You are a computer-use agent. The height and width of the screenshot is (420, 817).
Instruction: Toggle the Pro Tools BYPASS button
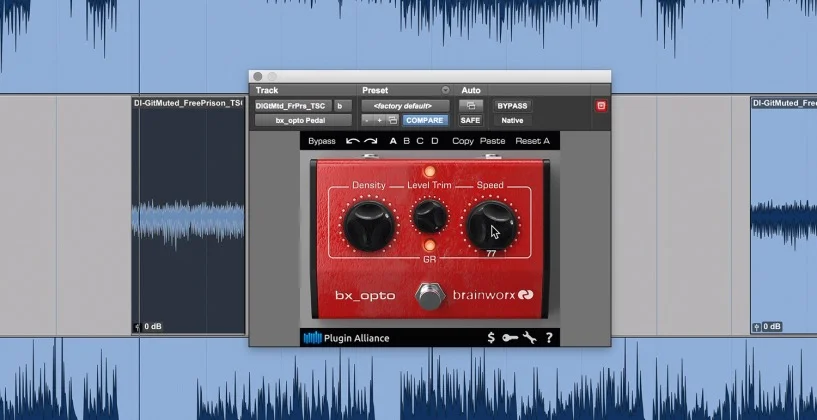(x=512, y=106)
